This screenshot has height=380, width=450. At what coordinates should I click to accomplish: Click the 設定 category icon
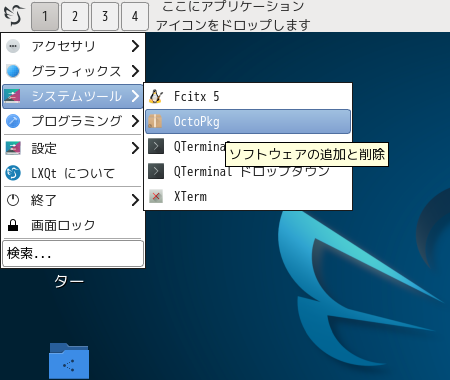point(13,148)
